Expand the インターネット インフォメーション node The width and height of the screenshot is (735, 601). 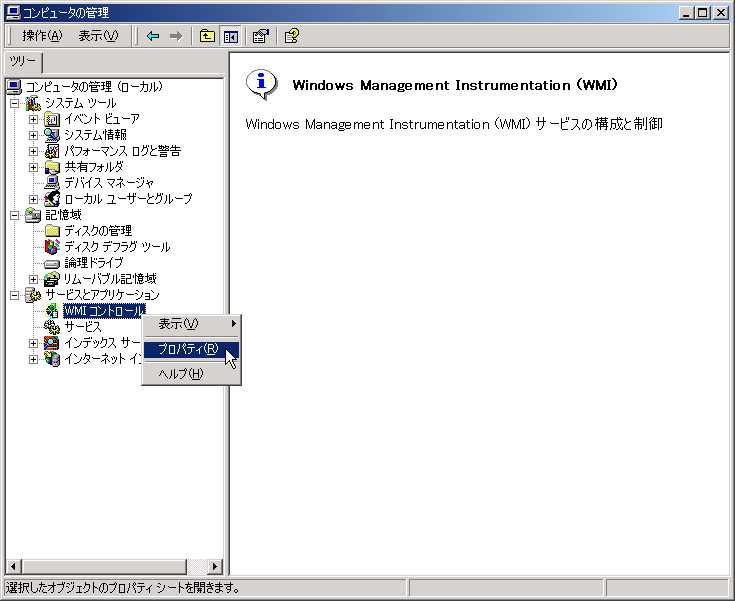33,359
